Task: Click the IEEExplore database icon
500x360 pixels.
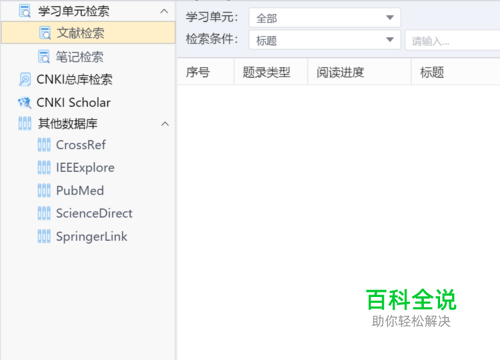Action: pos(44,167)
